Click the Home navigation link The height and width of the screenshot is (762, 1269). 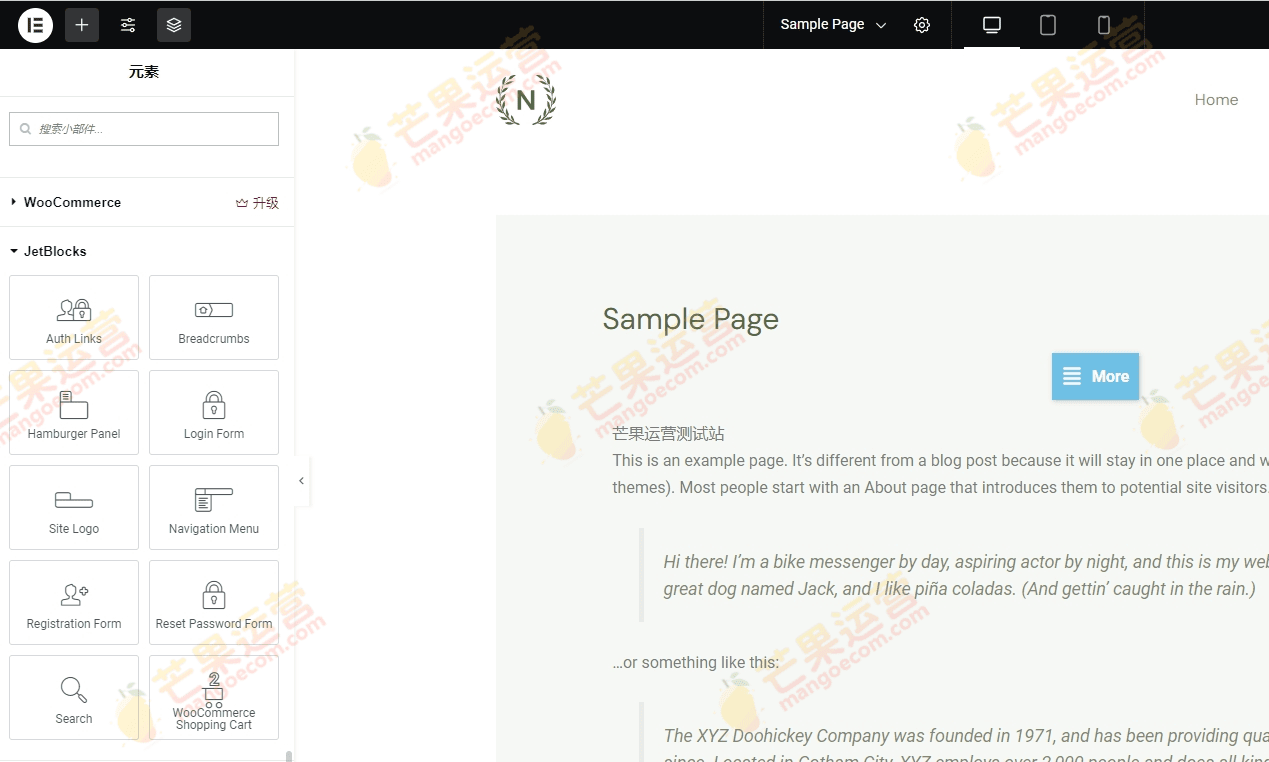[1216, 100]
